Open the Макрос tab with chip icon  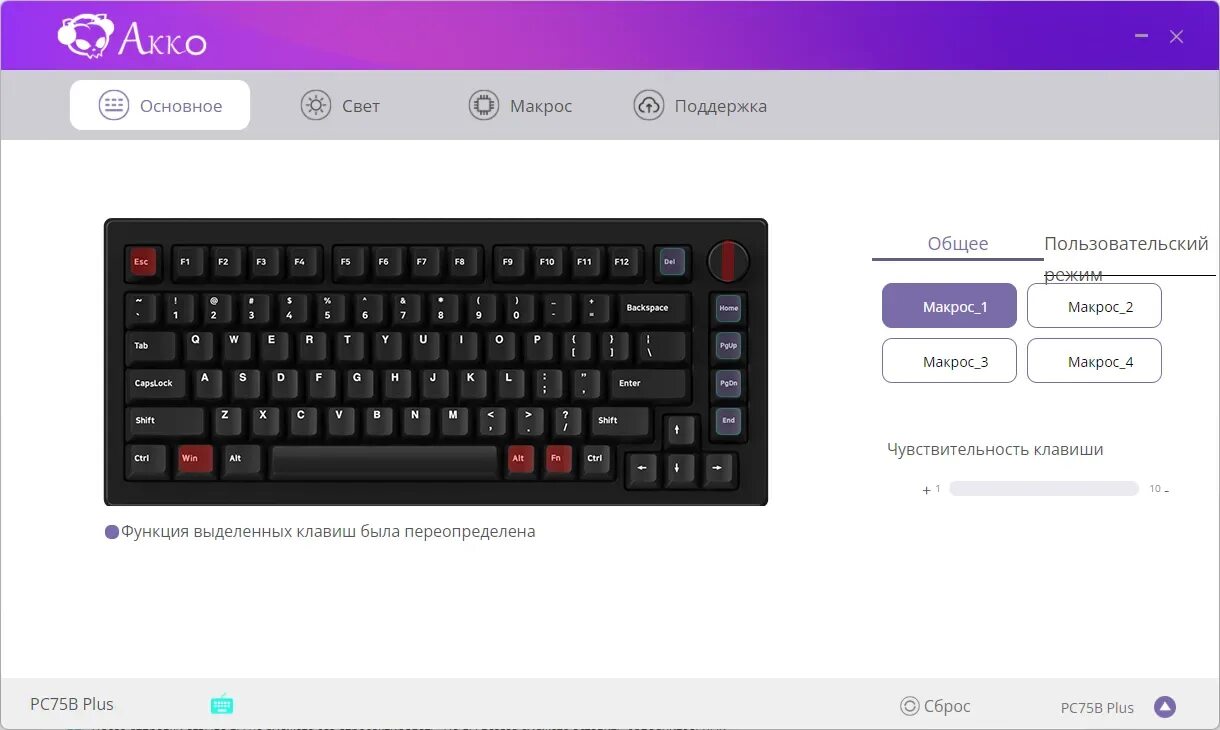tap(520, 106)
